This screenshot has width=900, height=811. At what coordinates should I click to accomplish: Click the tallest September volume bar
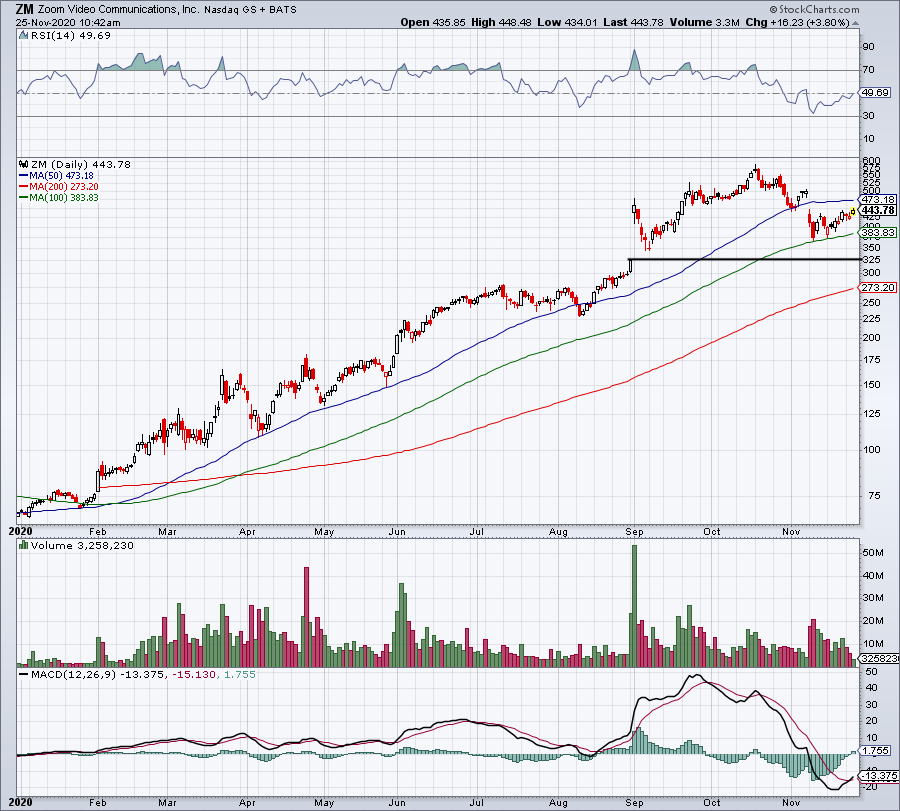click(x=634, y=606)
